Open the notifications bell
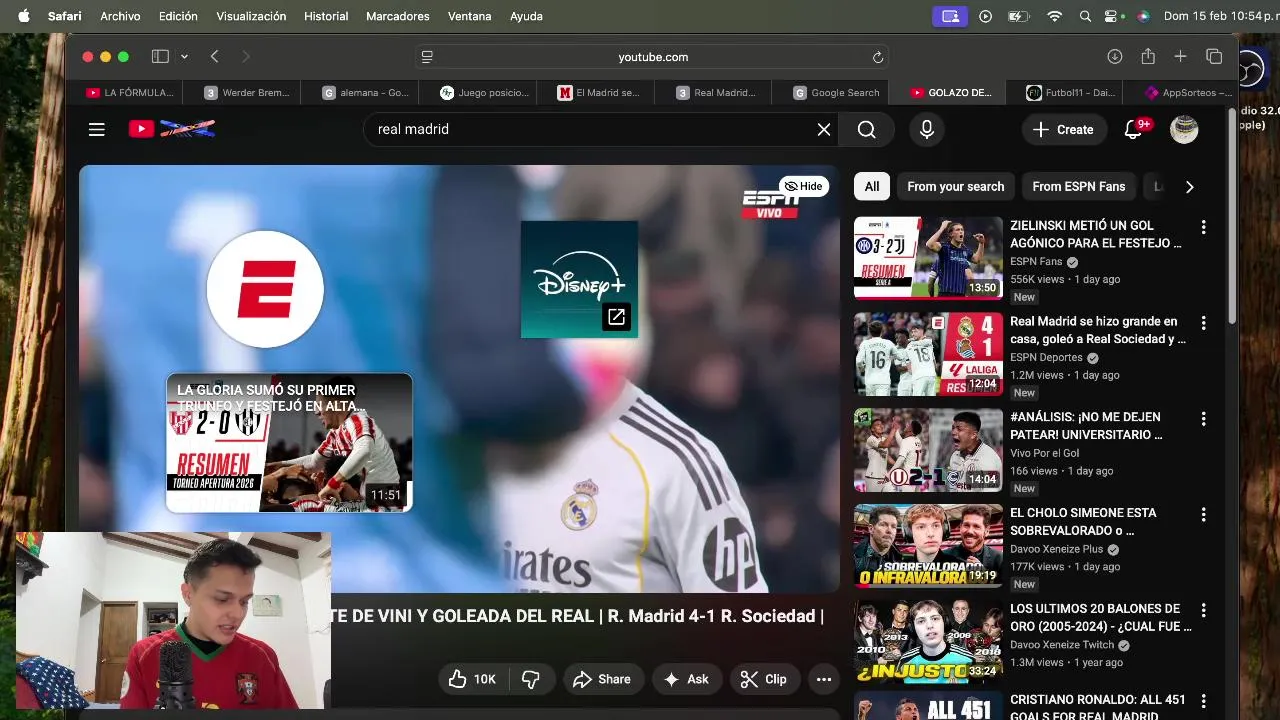Viewport: 1280px width, 720px height. pyautogui.click(x=1133, y=129)
